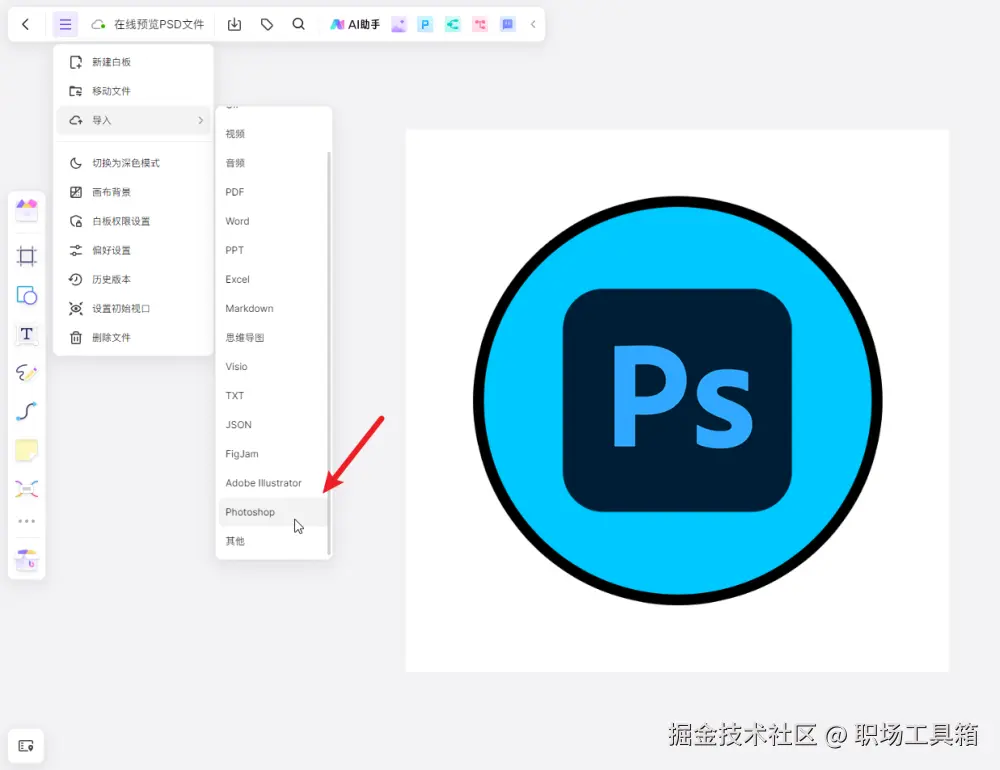
Task: Import an 音频 file
Action: [x=272, y=163]
